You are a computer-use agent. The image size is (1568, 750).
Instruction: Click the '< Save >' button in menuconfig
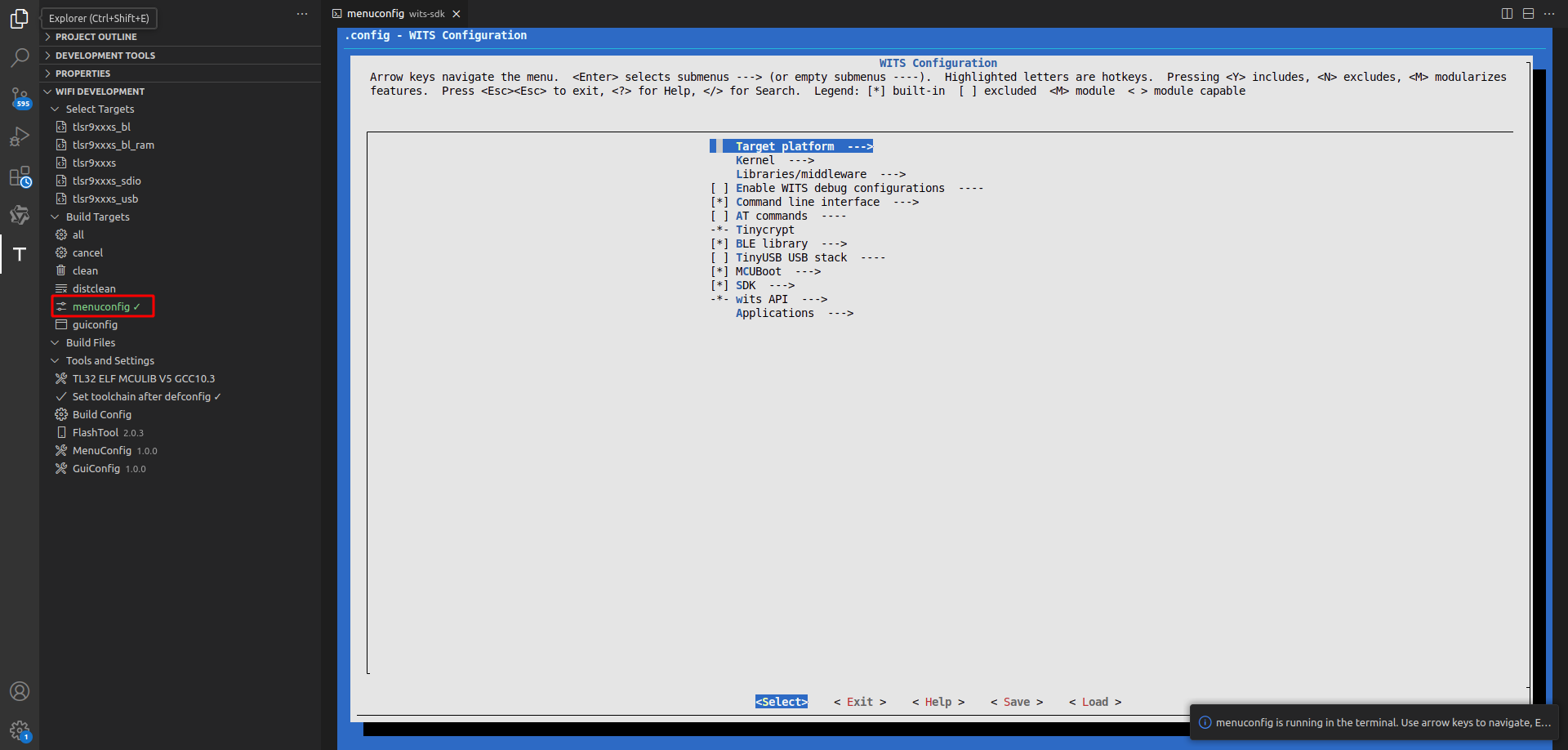tap(1016, 701)
